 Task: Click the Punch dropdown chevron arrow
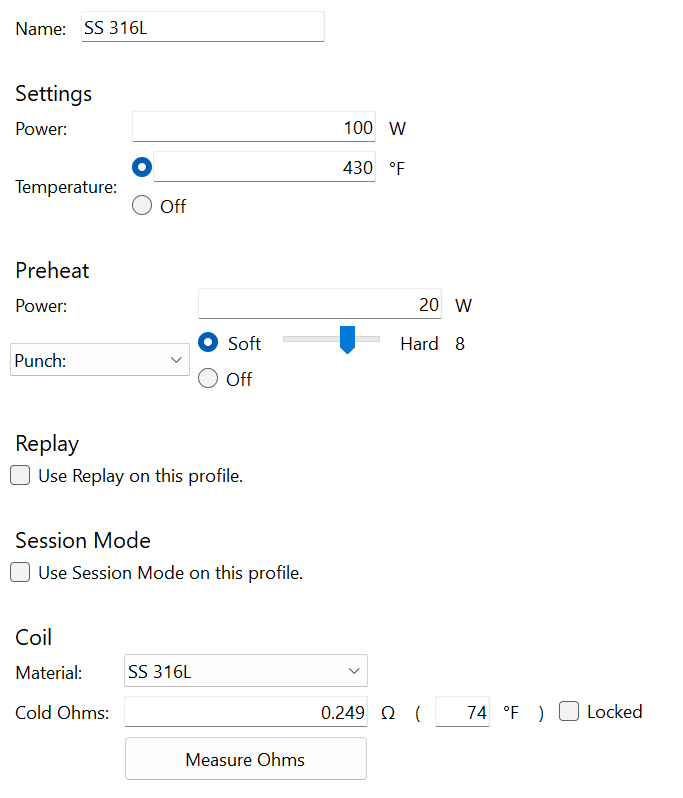tap(176, 359)
